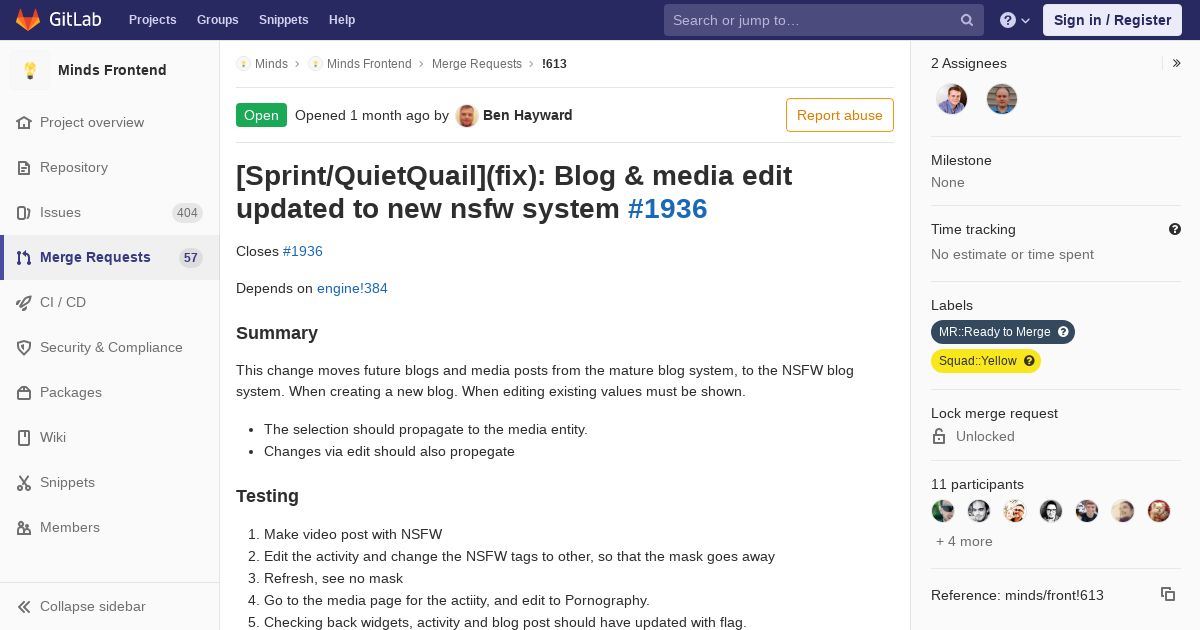This screenshot has width=1200, height=630.
Task: Click the Packages bag icon
Action: [x=24, y=392]
